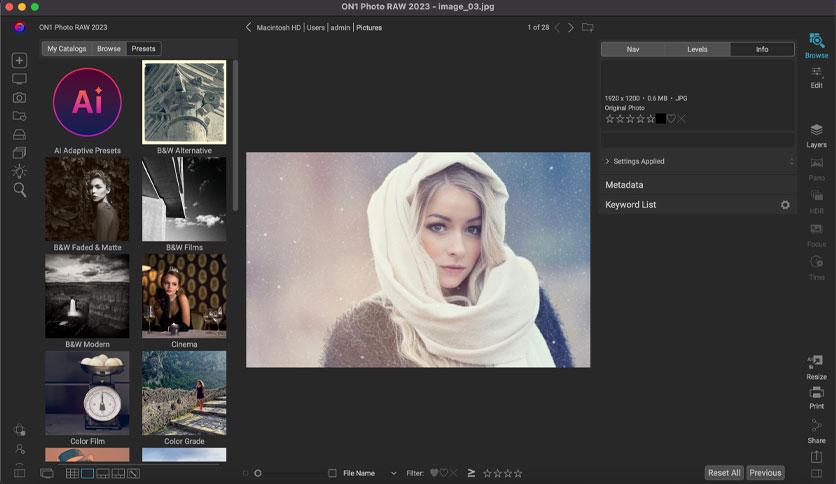The image size is (836, 484).
Task: Toggle the rejected X filter
Action: pyautogui.click(x=453, y=473)
